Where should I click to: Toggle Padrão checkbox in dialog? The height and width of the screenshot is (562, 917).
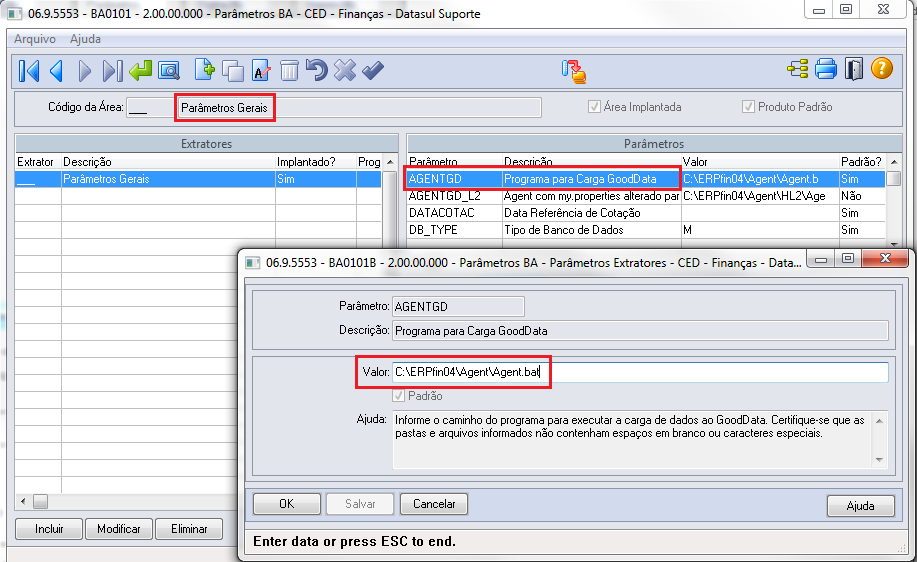click(x=399, y=396)
